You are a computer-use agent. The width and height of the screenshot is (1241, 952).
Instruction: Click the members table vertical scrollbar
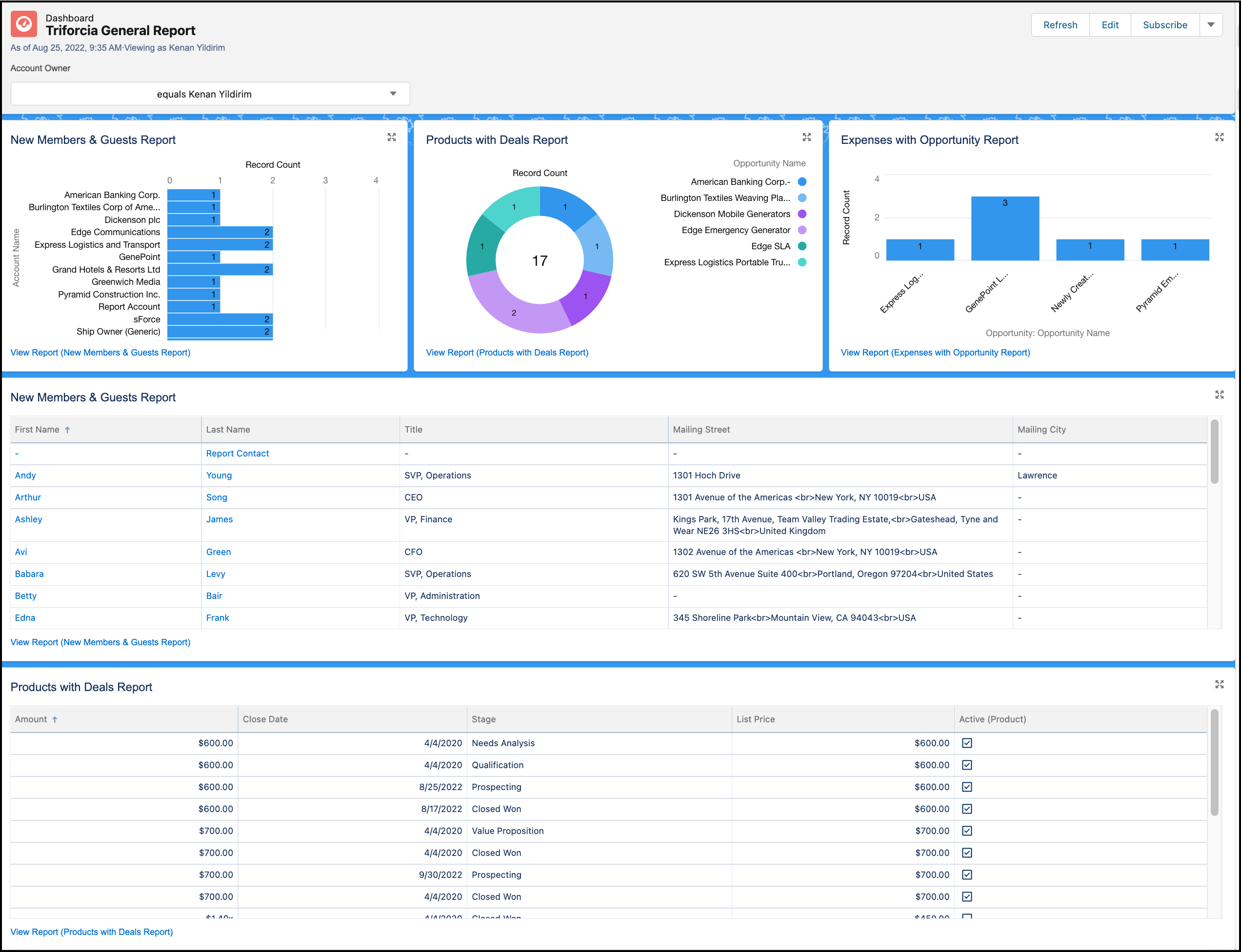coord(1214,452)
